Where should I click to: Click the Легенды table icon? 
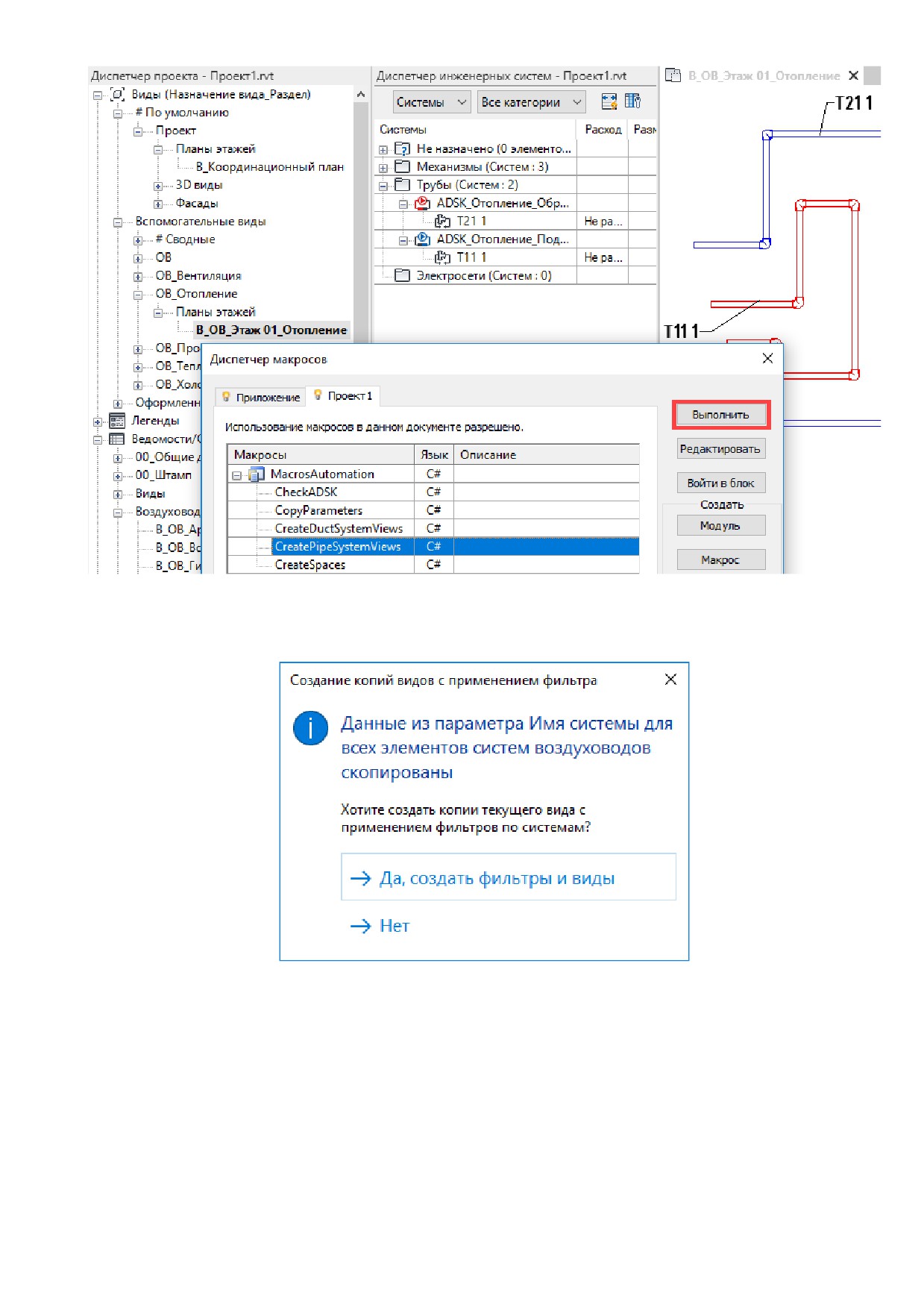point(117,421)
